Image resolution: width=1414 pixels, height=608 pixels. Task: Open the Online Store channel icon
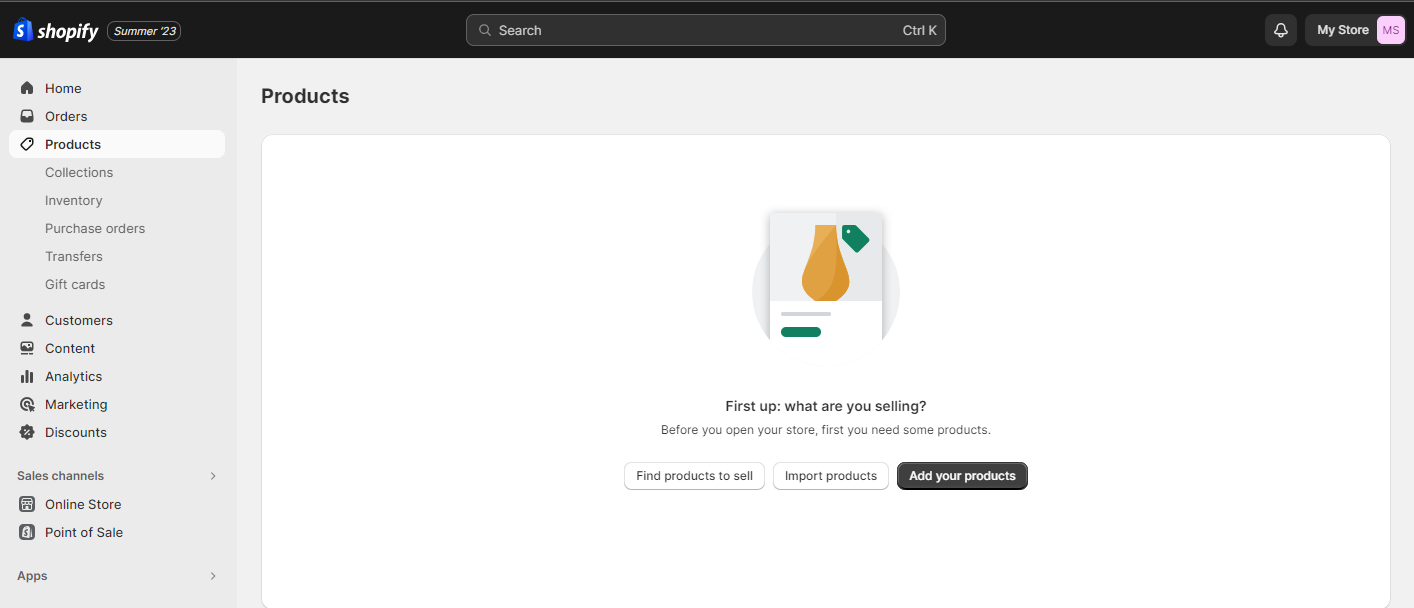(x=27, y=504)
